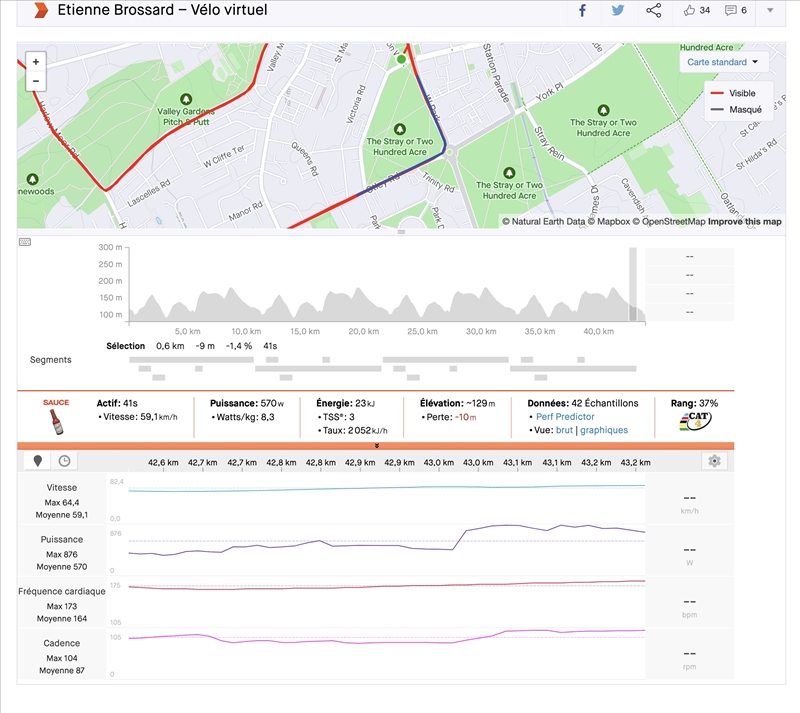The image size is (800, 713).
Task: Share the activity on Facebook
Action: pos(582,10)
